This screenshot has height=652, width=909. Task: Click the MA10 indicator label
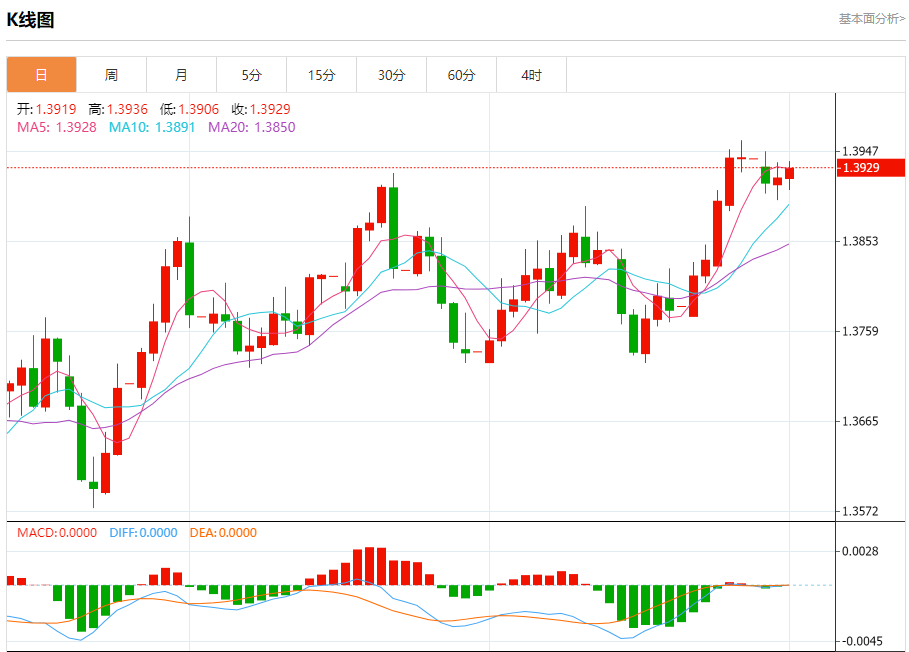click(x=153, y=127)
